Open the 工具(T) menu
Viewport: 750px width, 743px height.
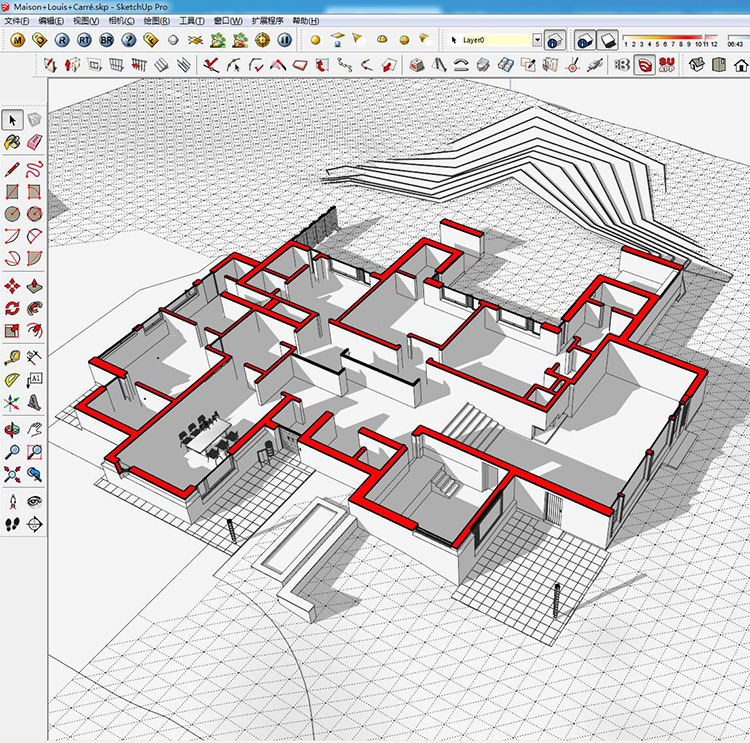[192, 21]
